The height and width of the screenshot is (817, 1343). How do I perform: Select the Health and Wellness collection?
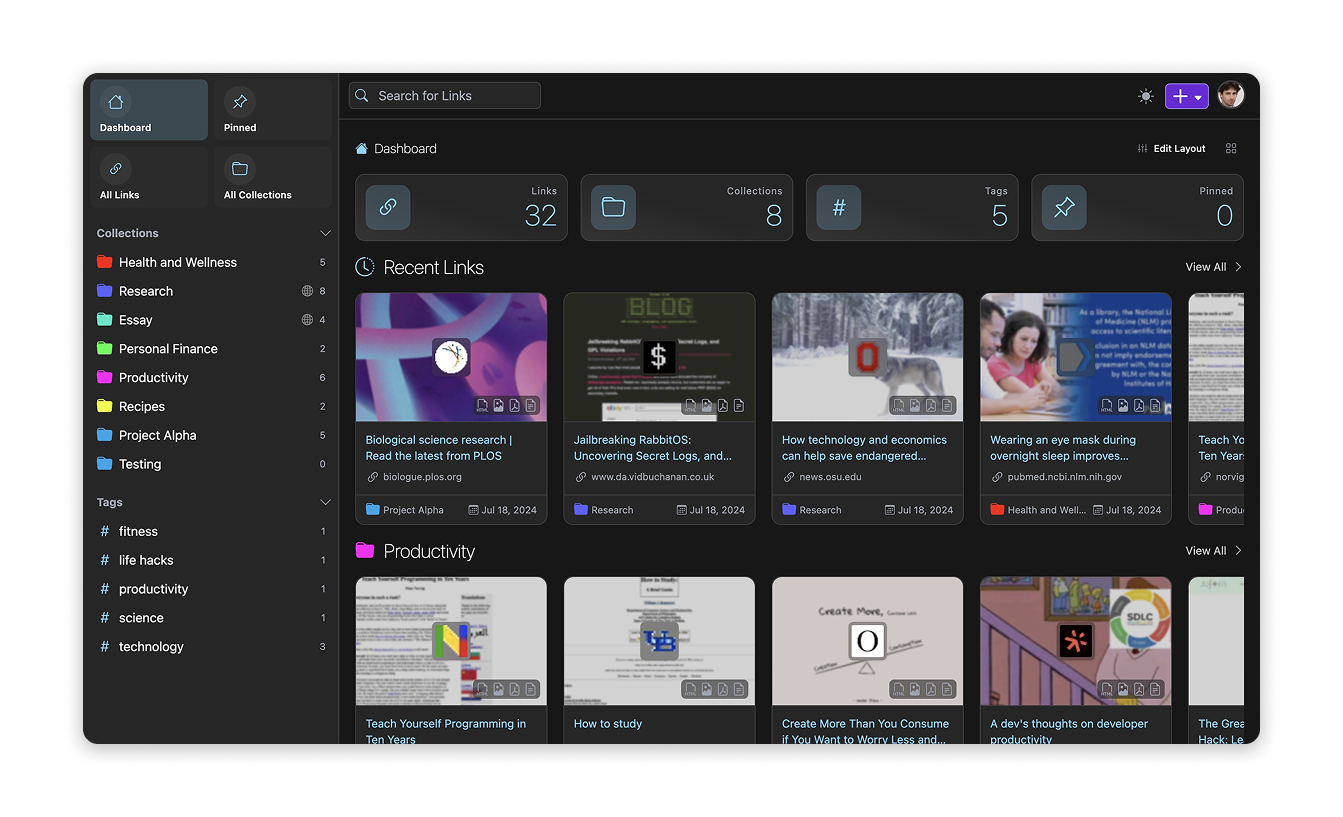point(178,262)
